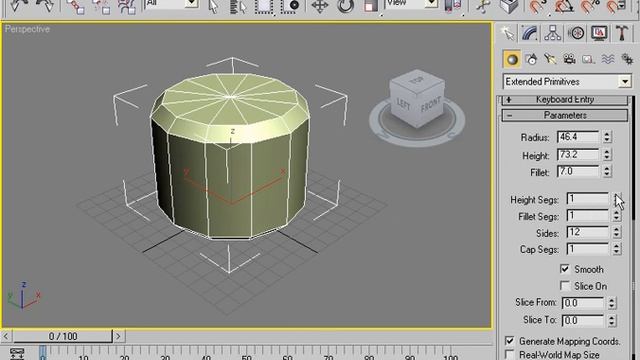Viewport: 640px width, 360px height.
Task: Enable the Slice On checkbox
Action: coord(564,286)
